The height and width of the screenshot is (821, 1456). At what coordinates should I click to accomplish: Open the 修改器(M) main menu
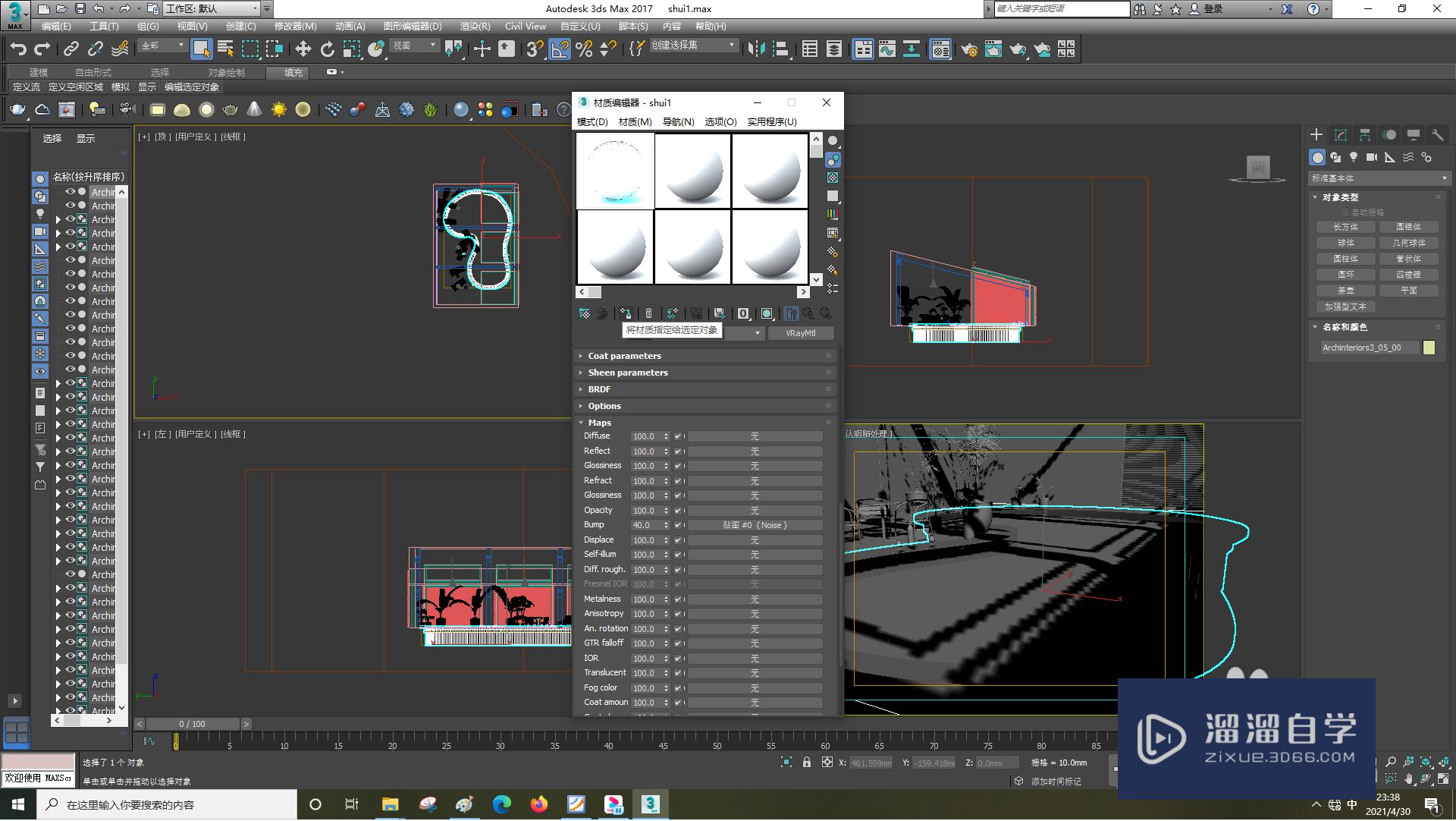[295, 27]
